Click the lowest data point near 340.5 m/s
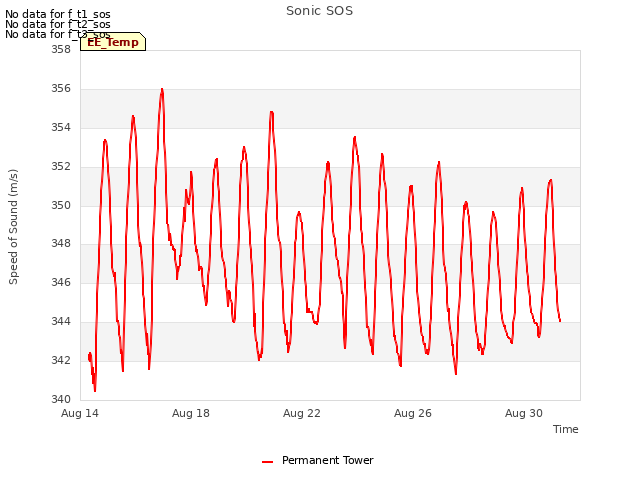The image size is (640, 480). tap(95, 391)
